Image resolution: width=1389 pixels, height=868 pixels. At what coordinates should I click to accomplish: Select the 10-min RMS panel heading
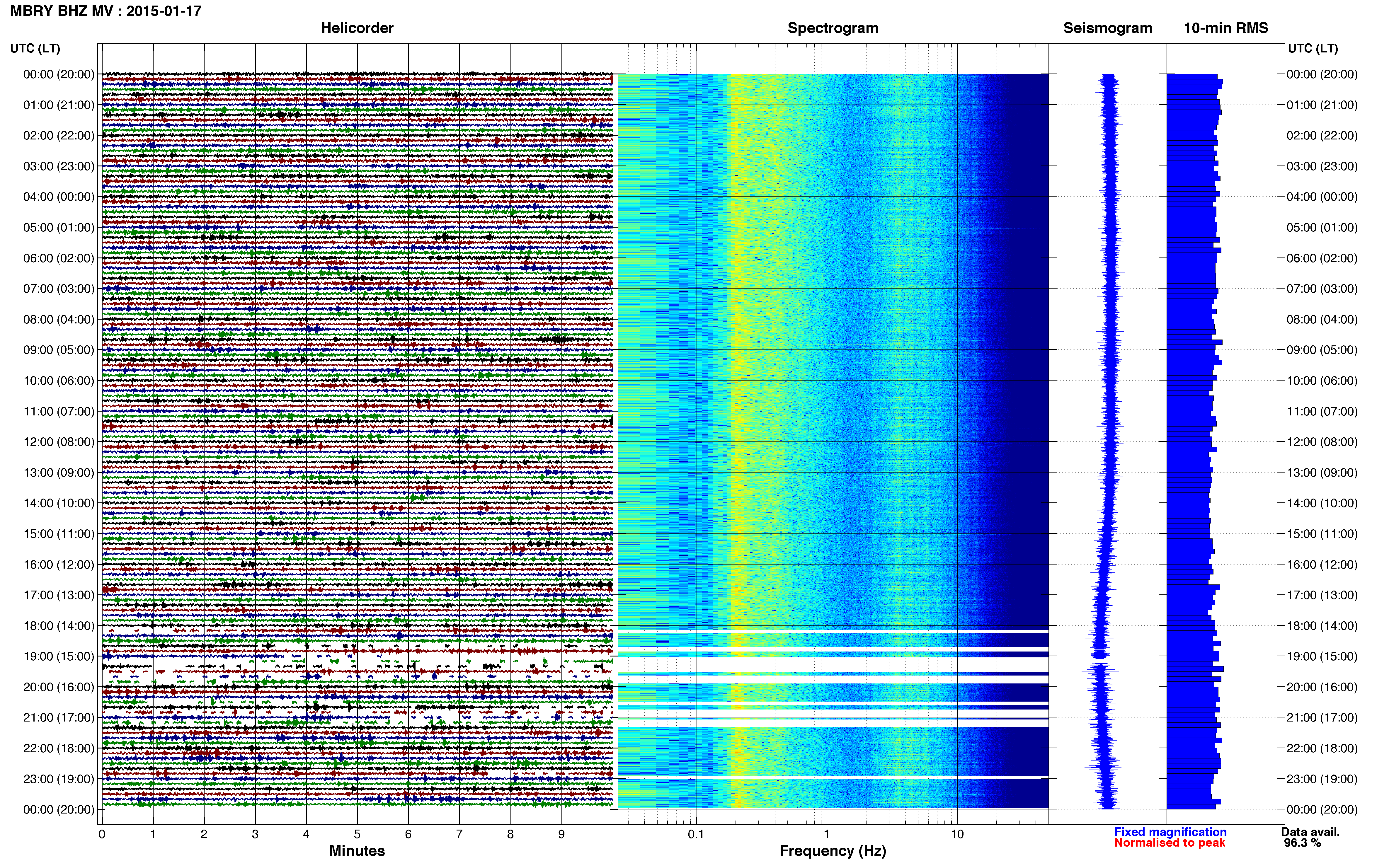(x=1226, y=28)
